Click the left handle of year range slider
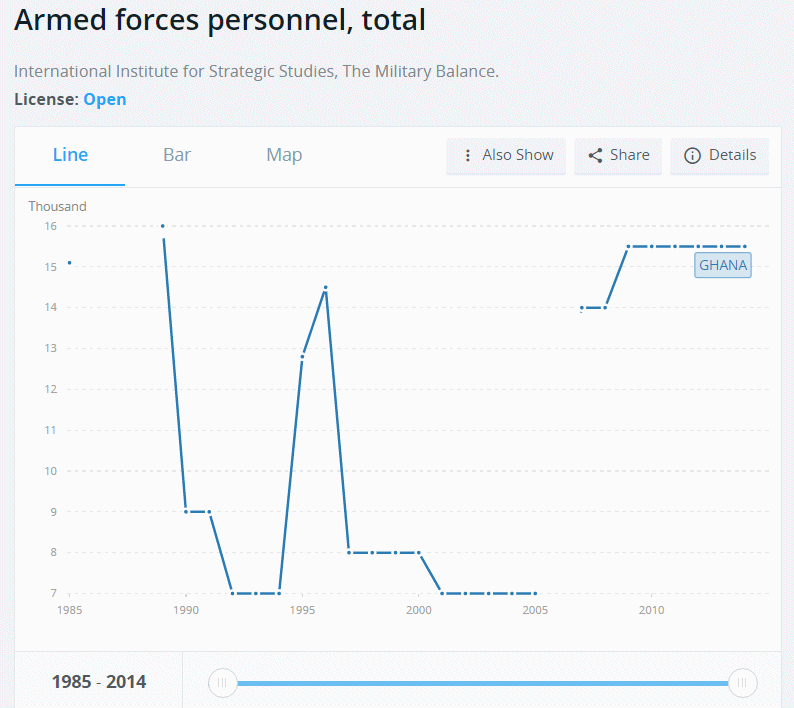The width and height of the screenshot is (794, 708). tap(222, 683)
